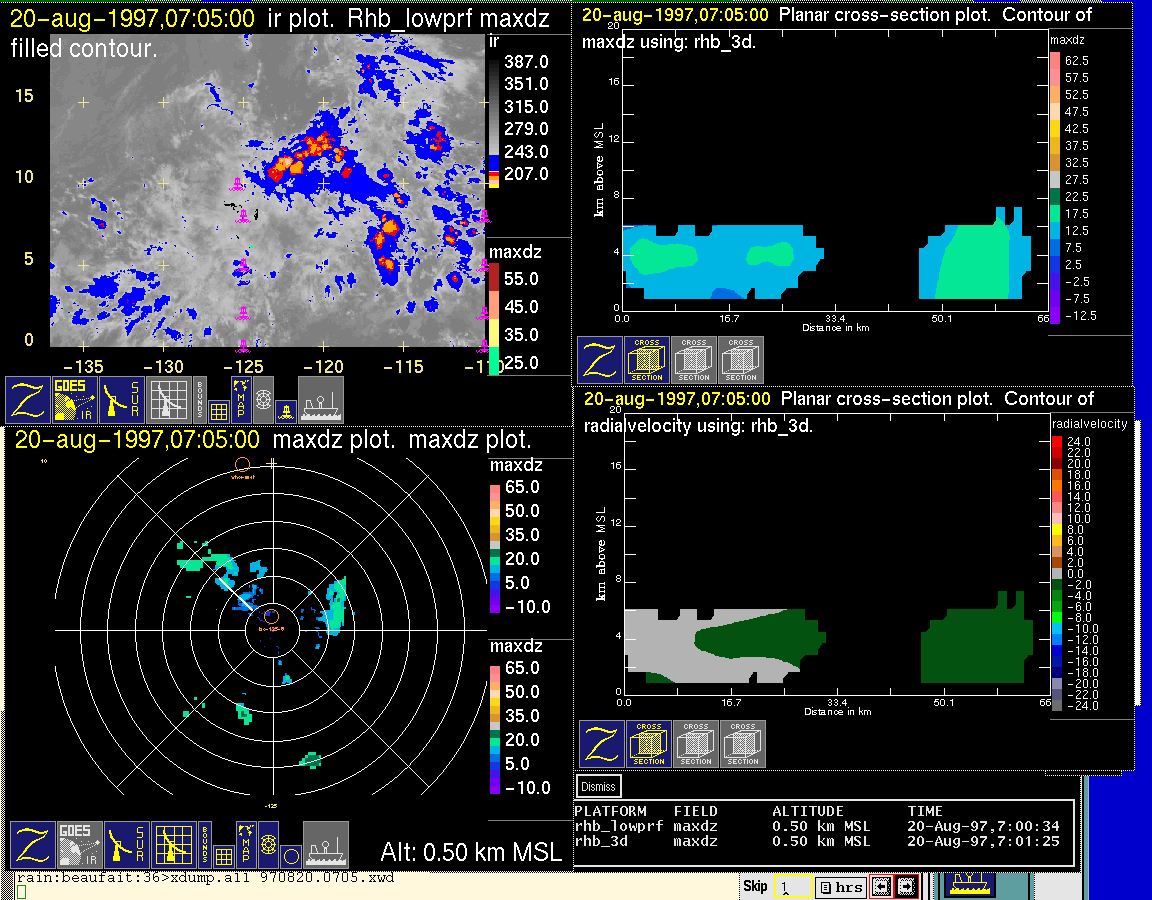Click the range rings icon in the maxdz plot toolbar
This screenshot has width=1152, height=900.
coord(267,845)
